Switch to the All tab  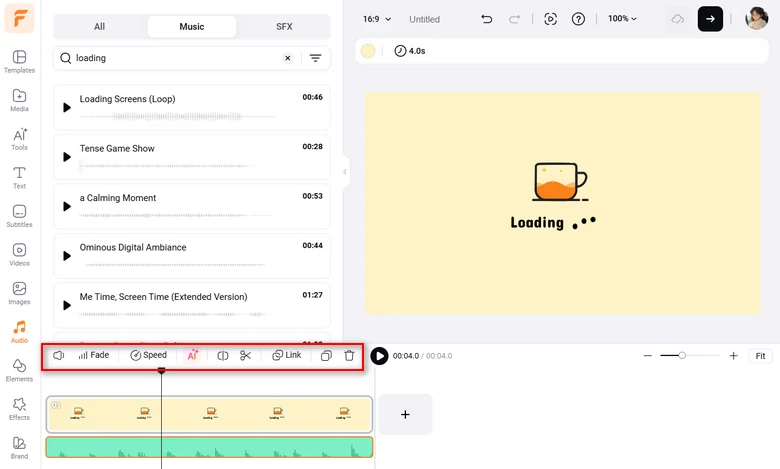(x=99, y=27)
